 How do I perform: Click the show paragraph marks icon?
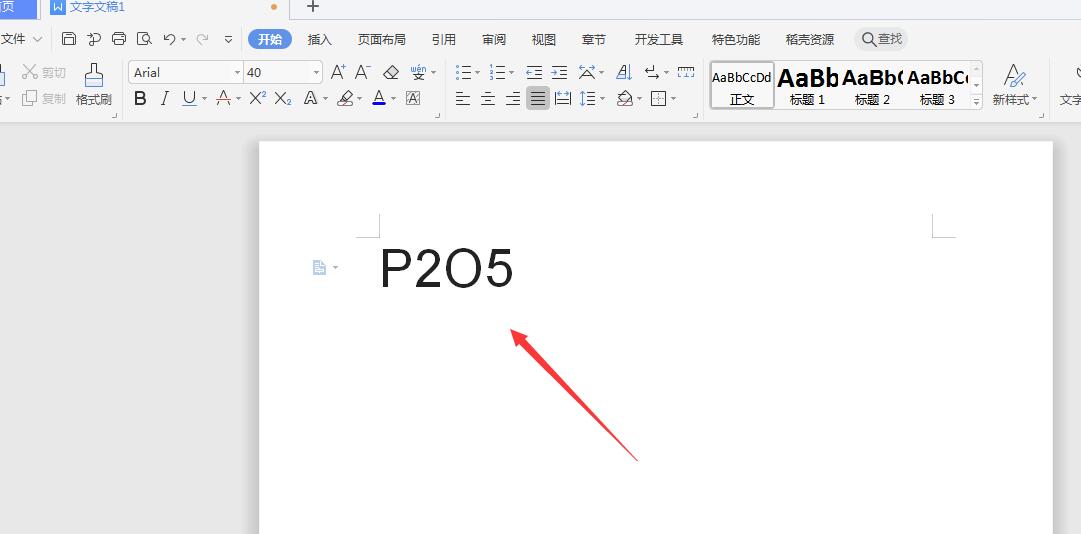pos(651,72)
